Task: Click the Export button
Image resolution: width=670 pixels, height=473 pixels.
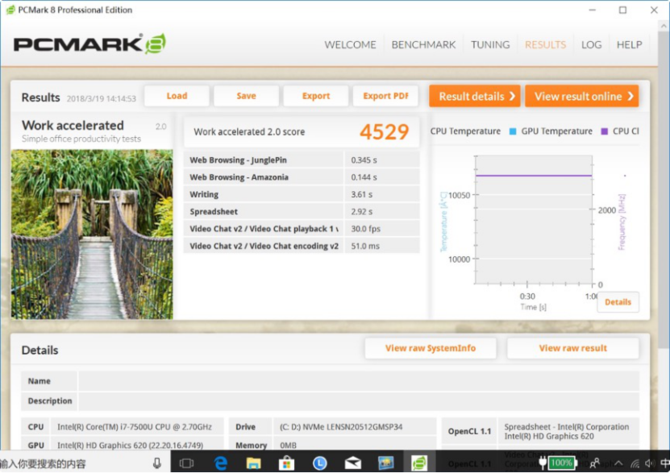Action: tap(316, 96)
